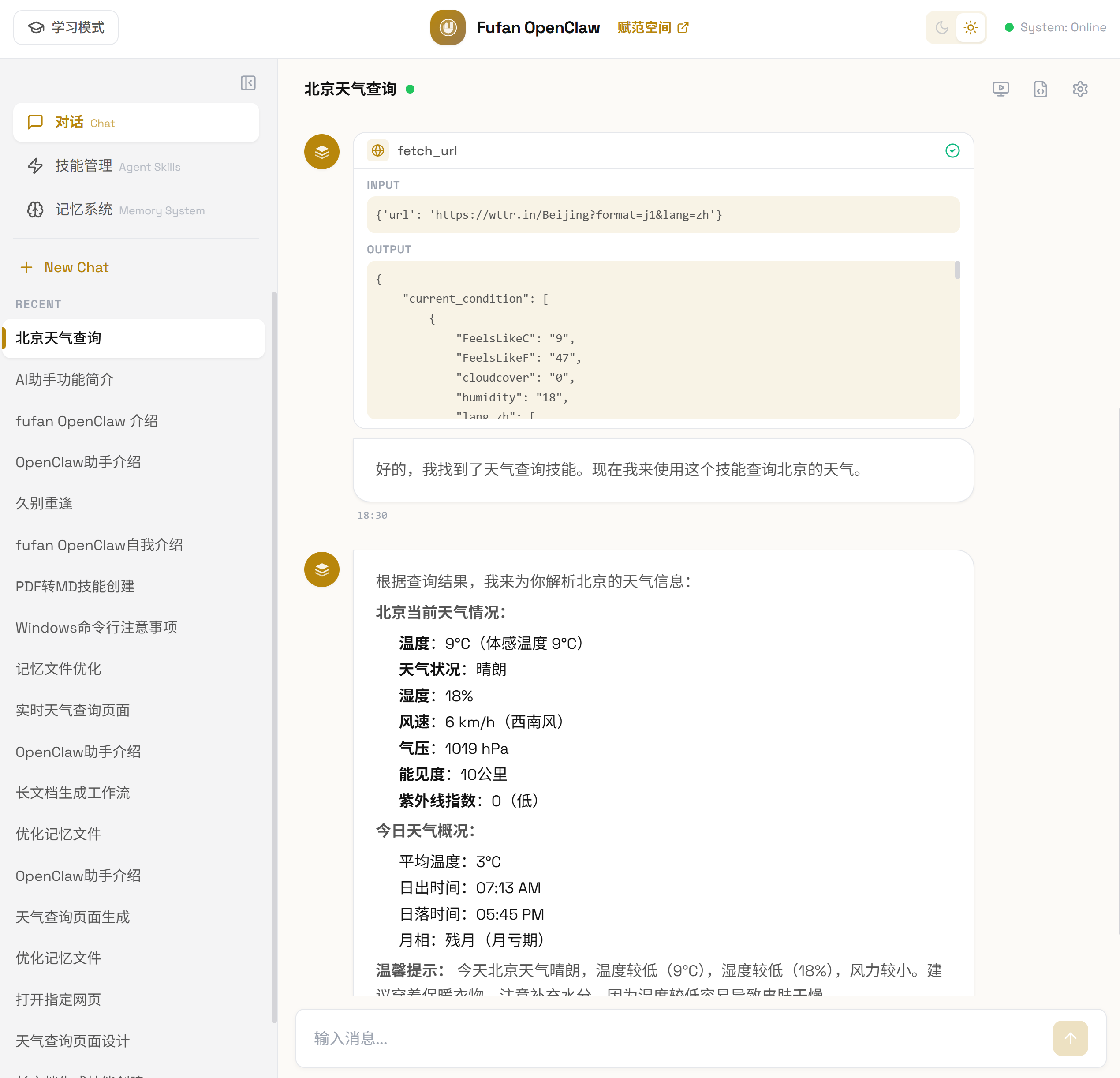This screenshot has height=1078, width=1120.
Task: Click the send message arrow button
Action: coord(1070,1038)
